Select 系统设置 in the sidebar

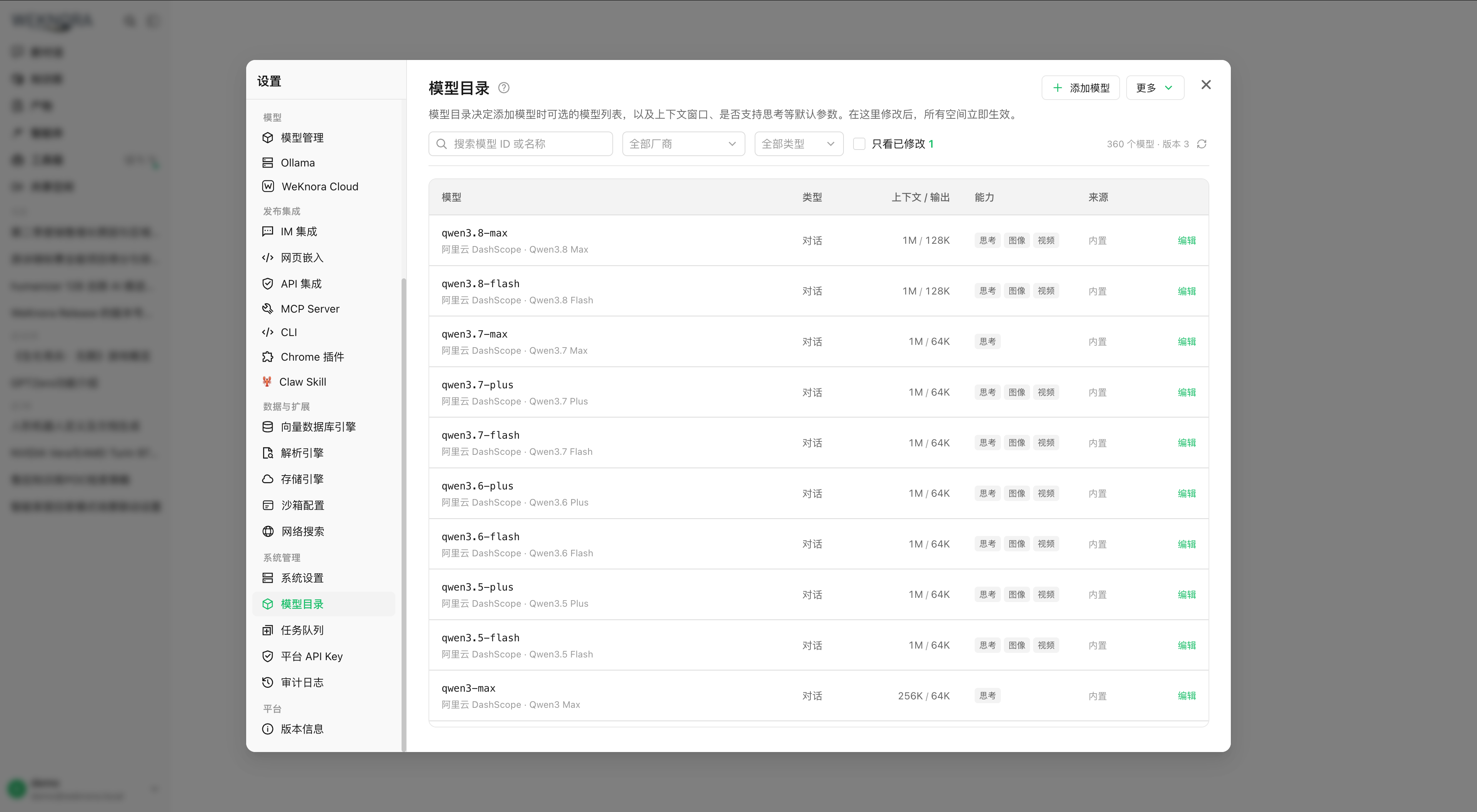point(324,577)
